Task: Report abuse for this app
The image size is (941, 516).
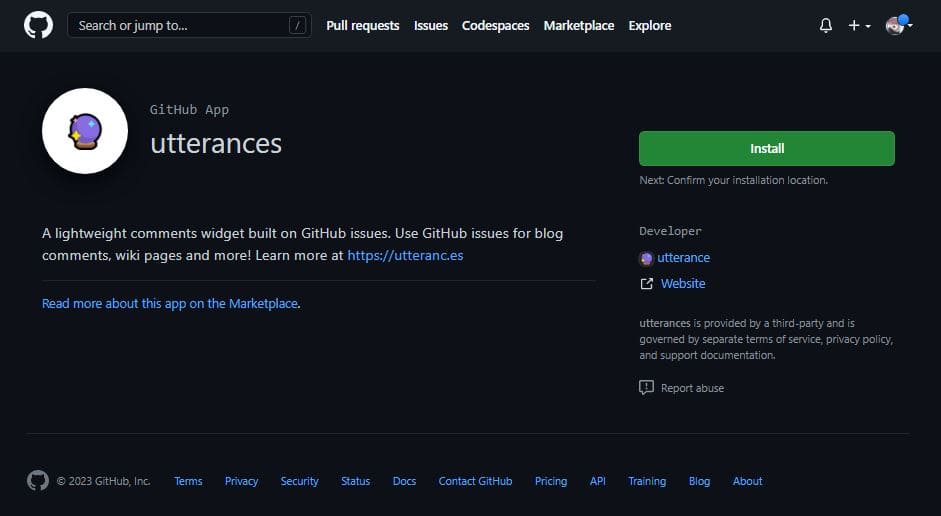Action: point(692,388)
